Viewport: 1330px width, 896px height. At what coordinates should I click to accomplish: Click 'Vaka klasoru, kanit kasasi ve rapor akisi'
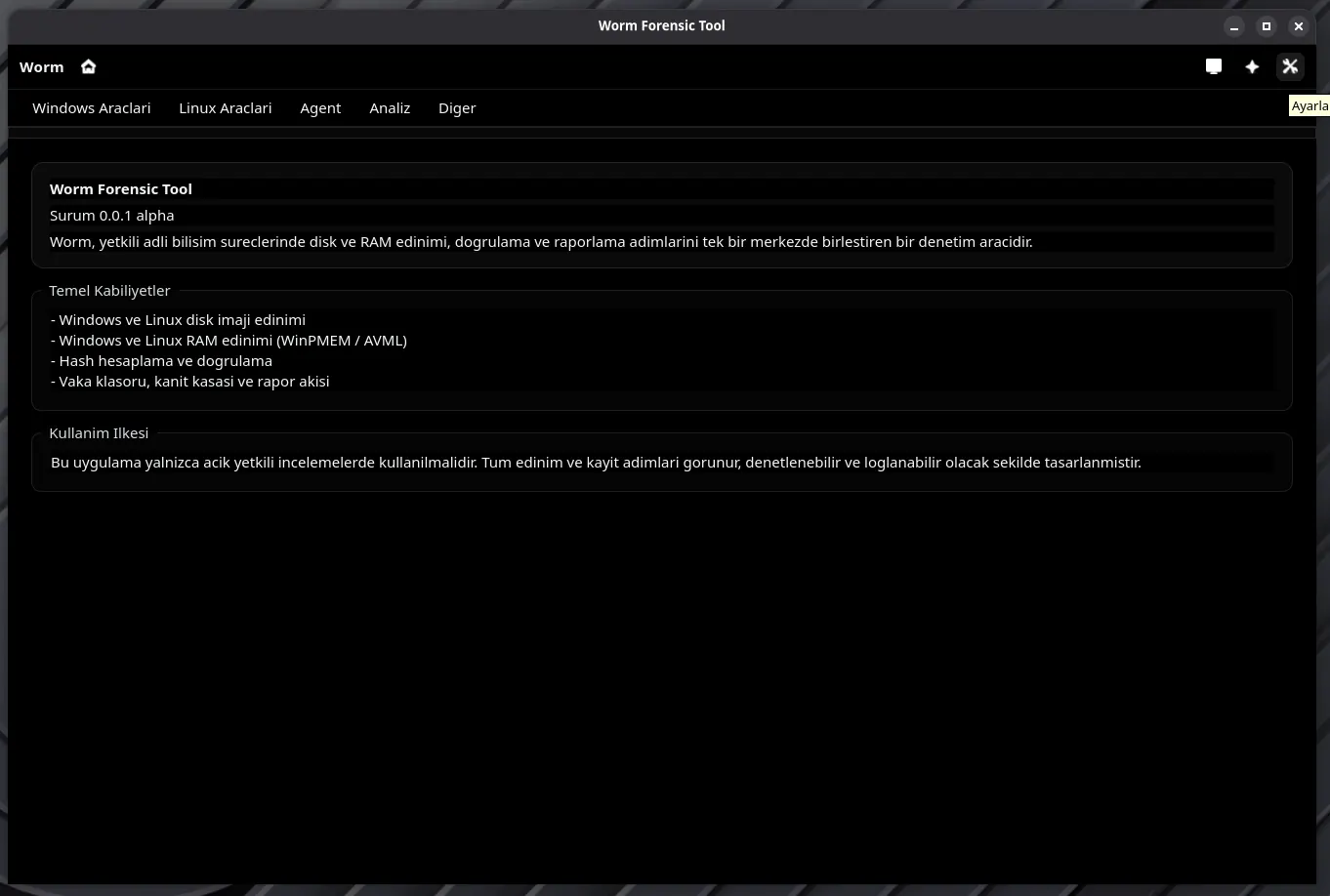click(x=189, y=382)
